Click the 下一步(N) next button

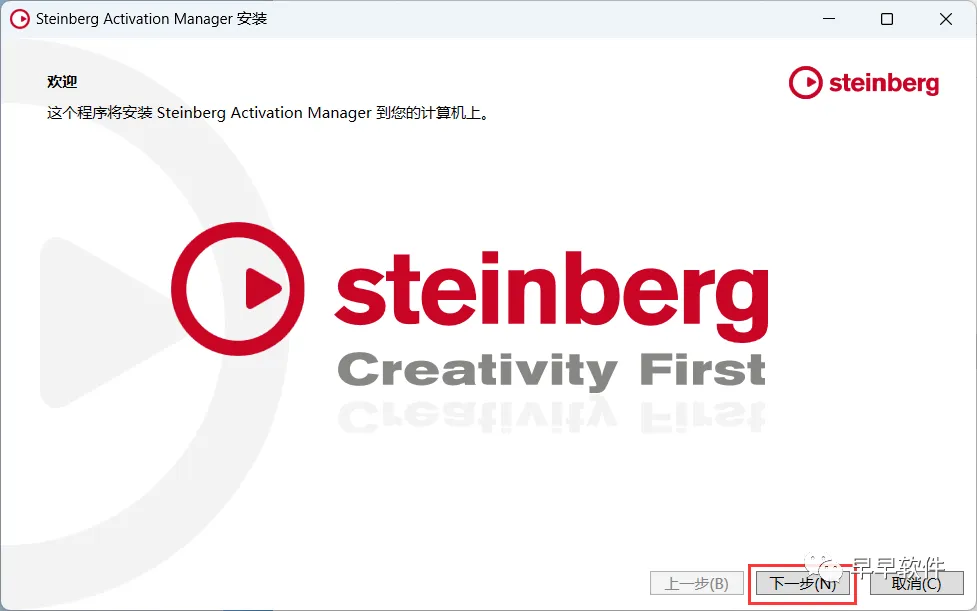(x=803, y=584)
